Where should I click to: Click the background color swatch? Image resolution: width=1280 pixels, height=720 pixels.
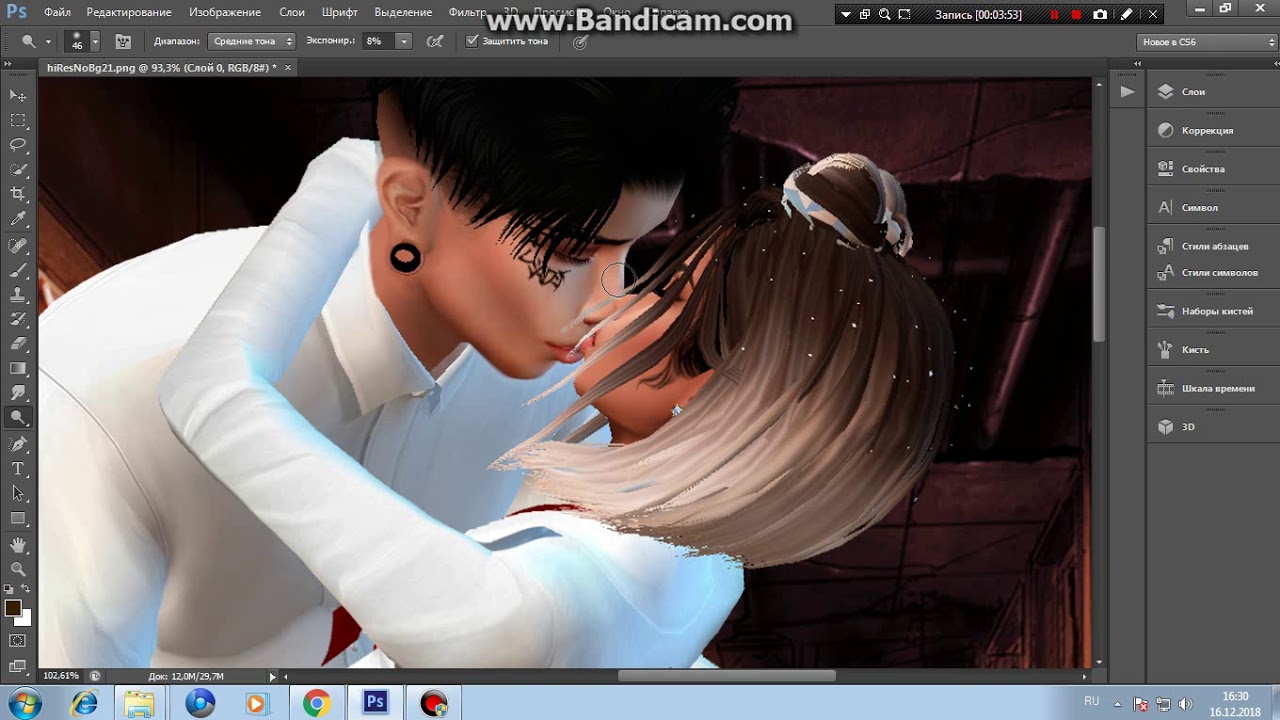[x=26, y=619]
